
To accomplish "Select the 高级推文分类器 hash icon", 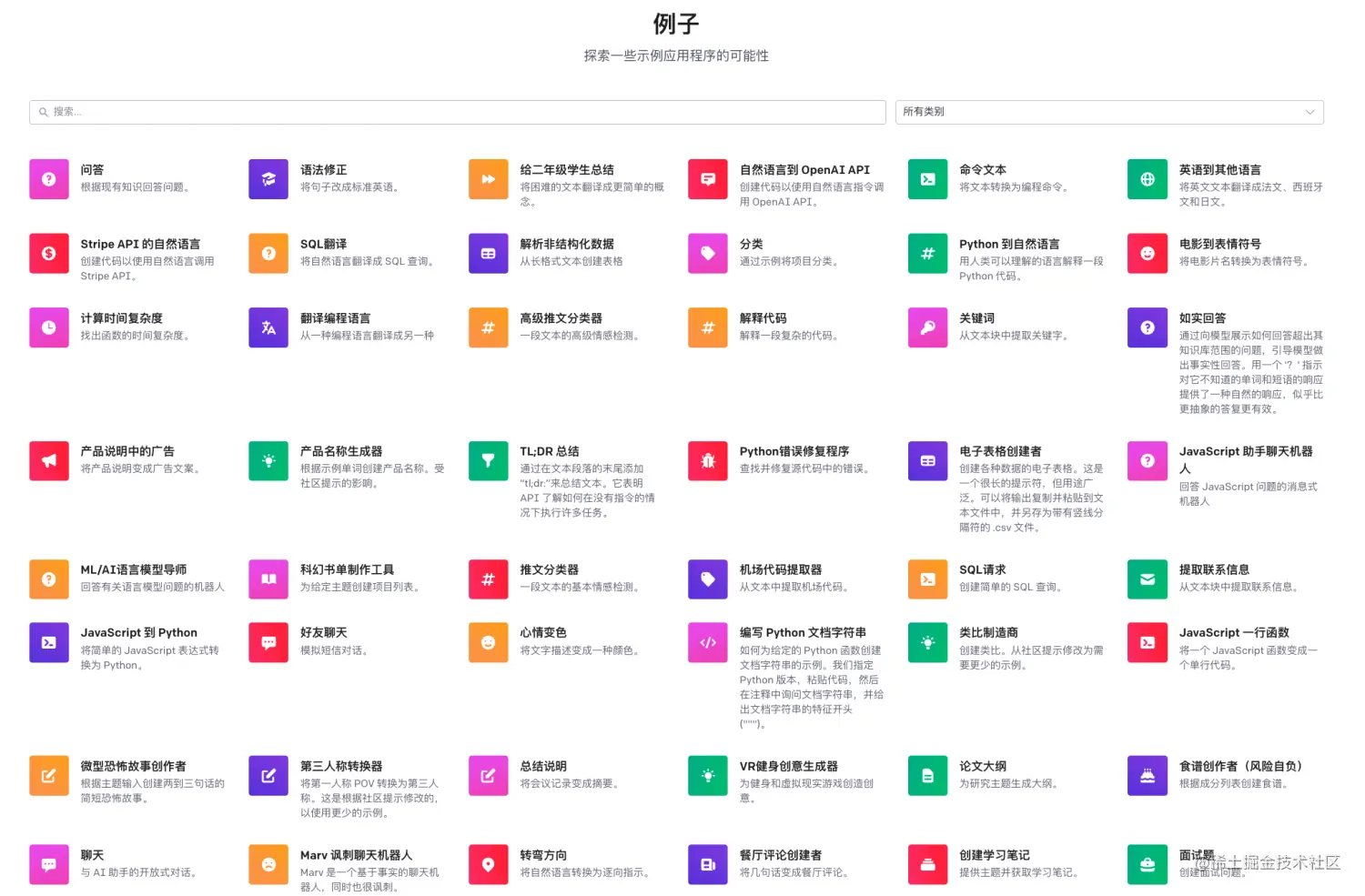I will pyautogui.click(x=489, y=327).
